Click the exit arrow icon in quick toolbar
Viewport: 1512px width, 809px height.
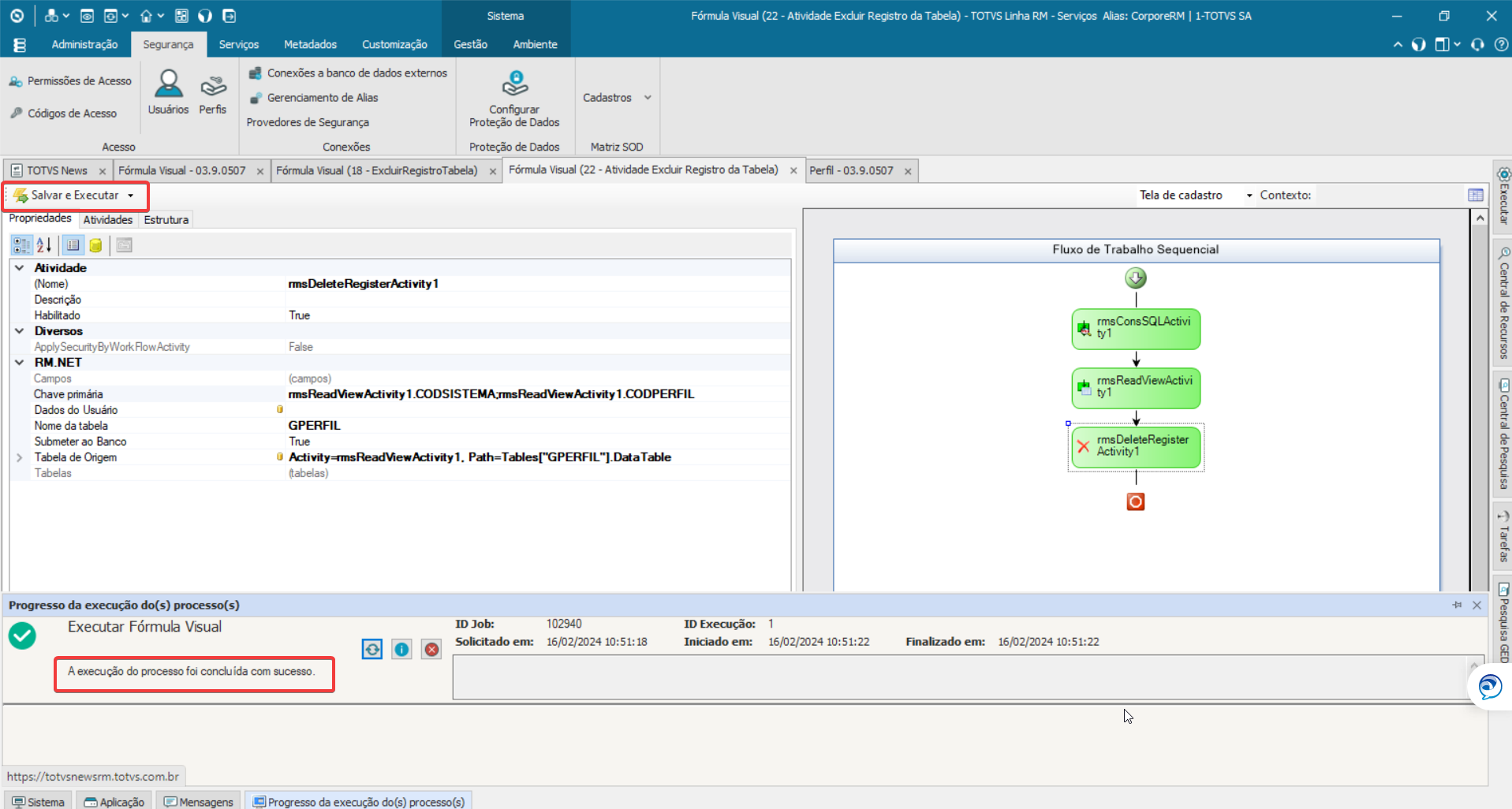[229, 16]
